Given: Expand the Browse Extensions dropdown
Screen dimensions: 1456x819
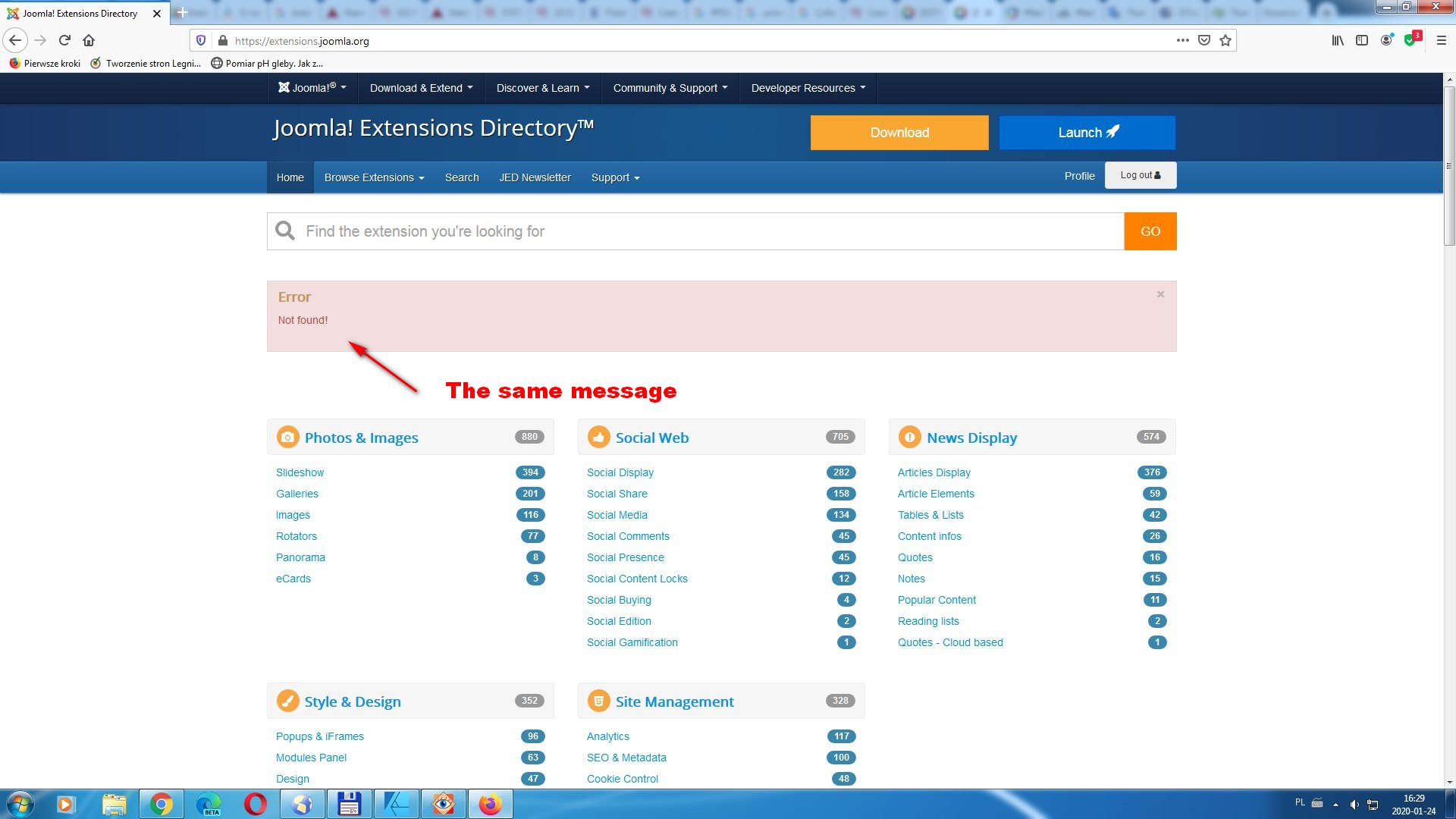Looking at the screenshot, I should [373, 177].
